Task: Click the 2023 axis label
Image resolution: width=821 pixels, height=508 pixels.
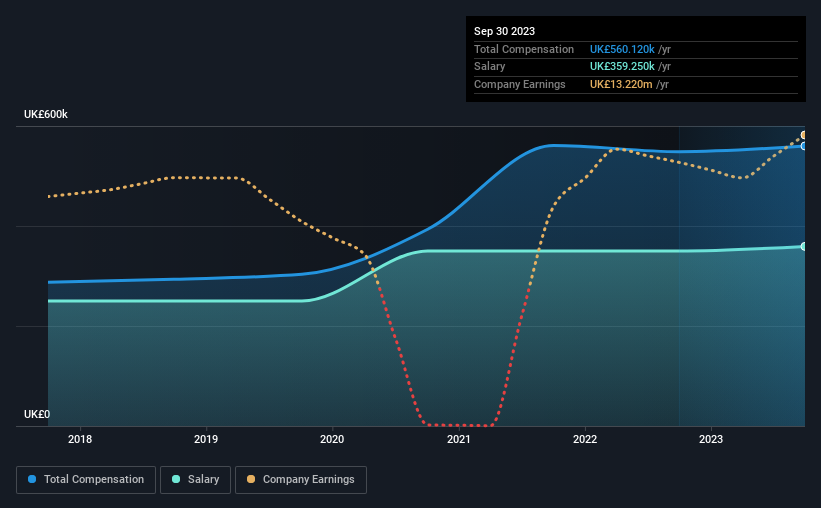Action: click(711, 439)
